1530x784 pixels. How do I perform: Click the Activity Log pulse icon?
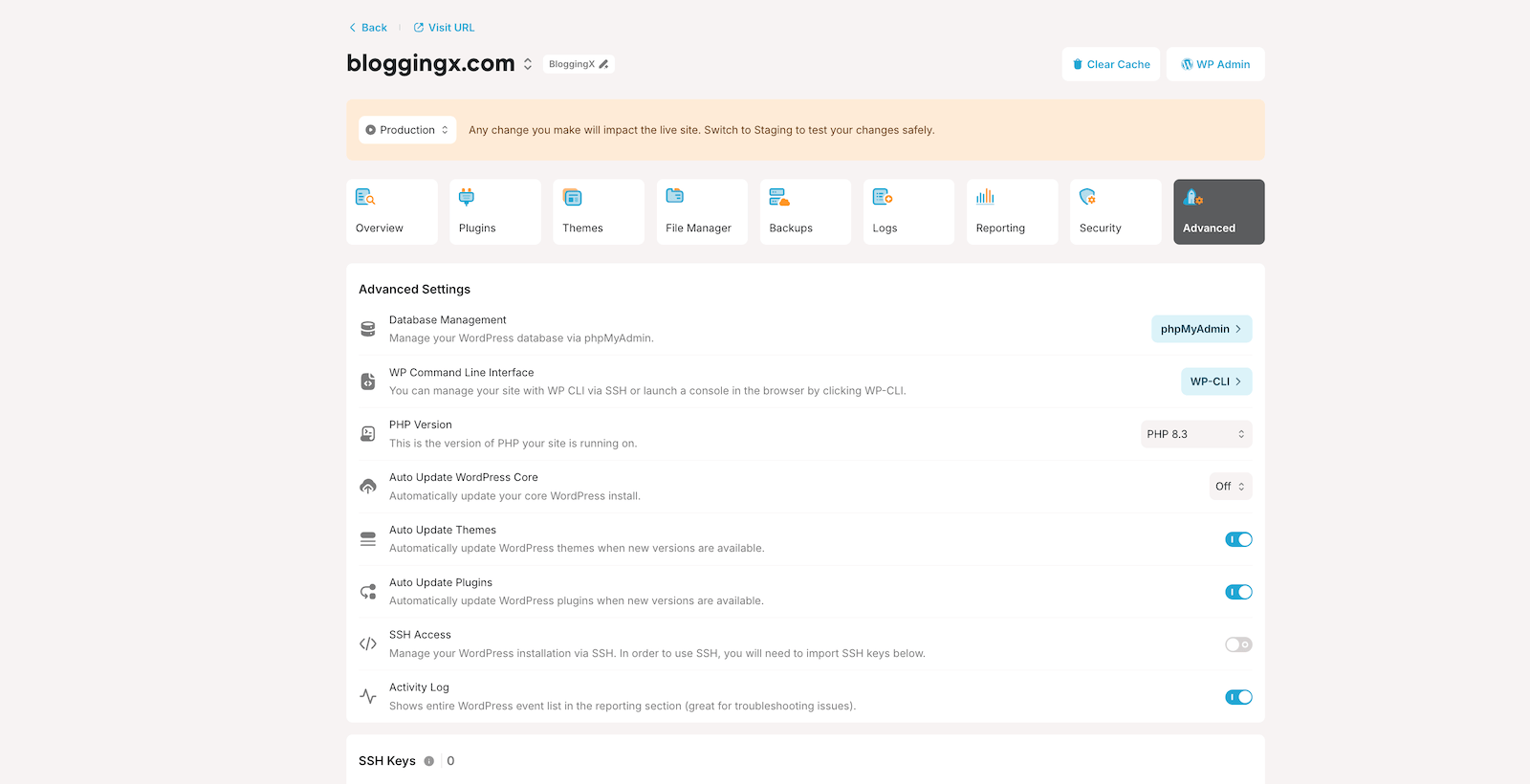click(368, 696)
